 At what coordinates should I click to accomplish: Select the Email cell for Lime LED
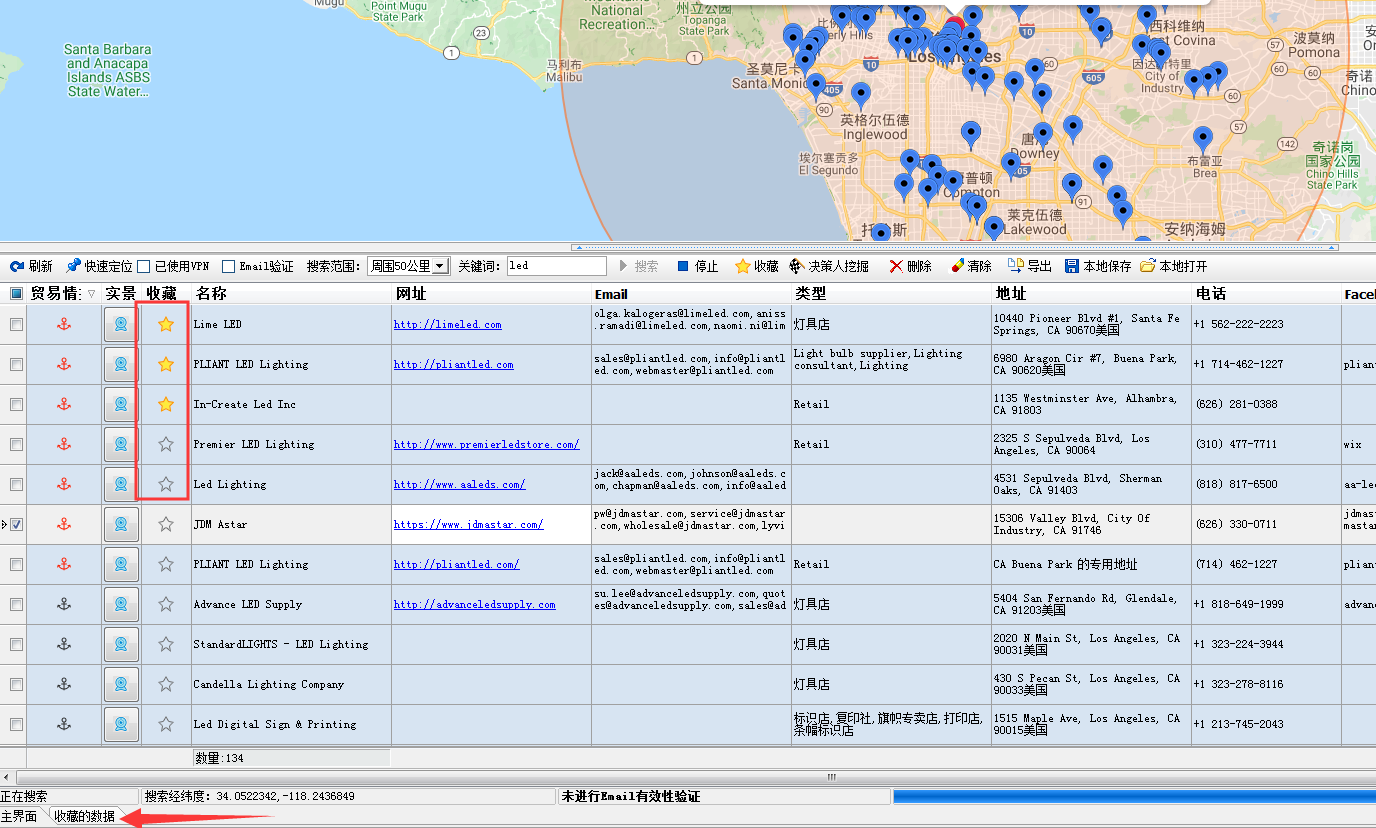691,324
